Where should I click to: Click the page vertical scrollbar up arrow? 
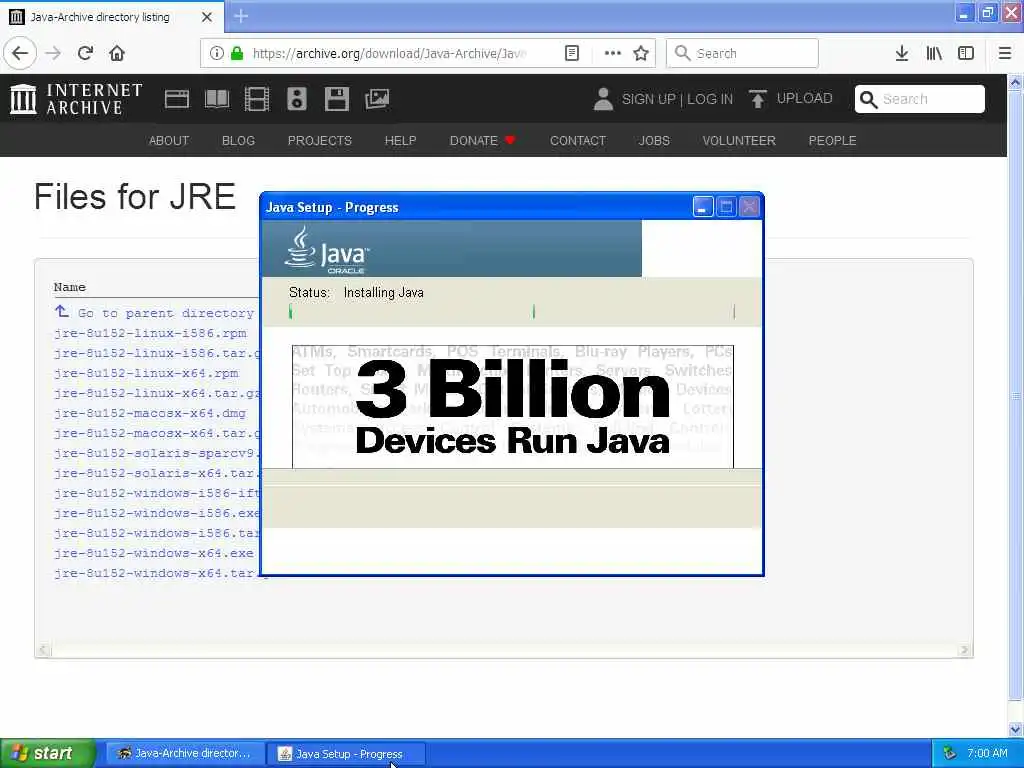1015,82
